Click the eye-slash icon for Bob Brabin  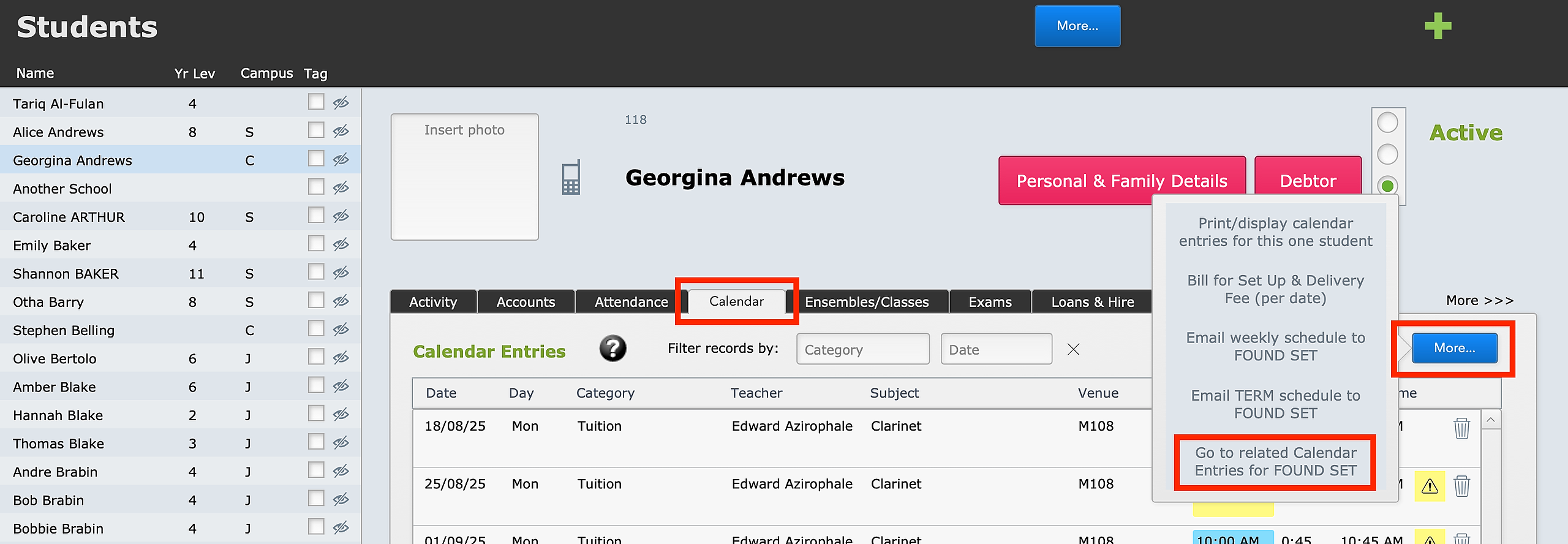coord(341,499)
